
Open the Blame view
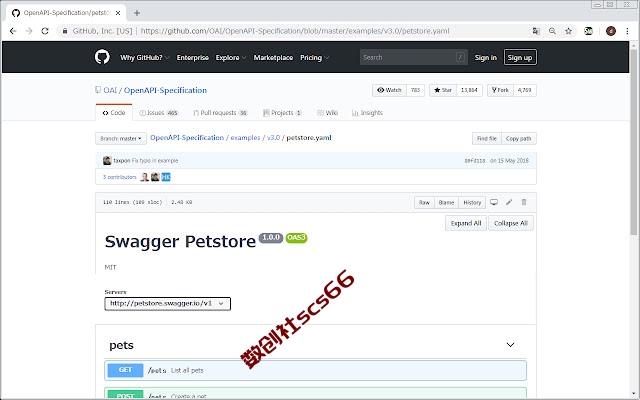coord(446,202)
